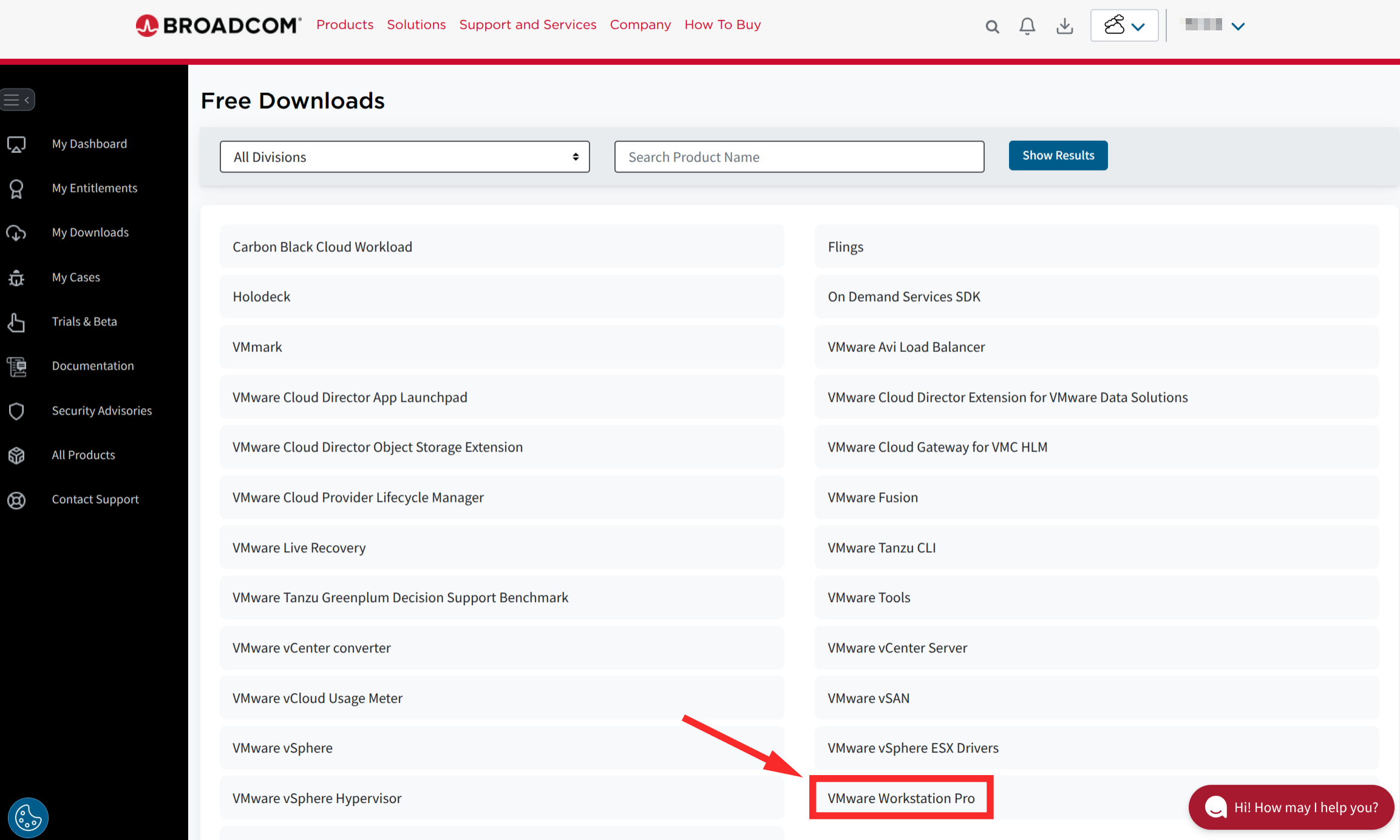Image resolution: width=1400 pixels, height=840 pixels.
Task: Click the Security Advisories shield icon
Action: pos(16,411)
